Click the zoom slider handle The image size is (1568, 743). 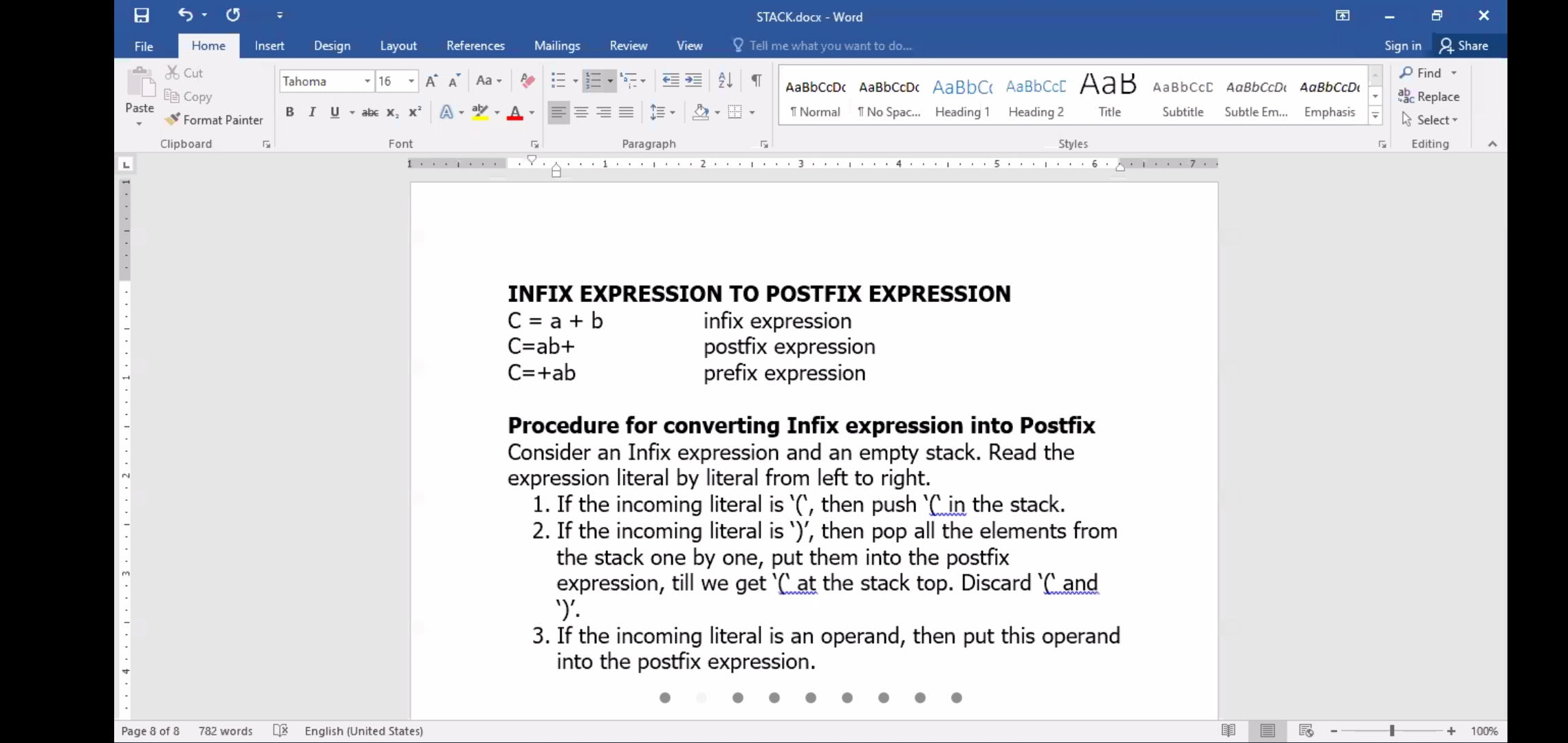(x=1392, y=731)
